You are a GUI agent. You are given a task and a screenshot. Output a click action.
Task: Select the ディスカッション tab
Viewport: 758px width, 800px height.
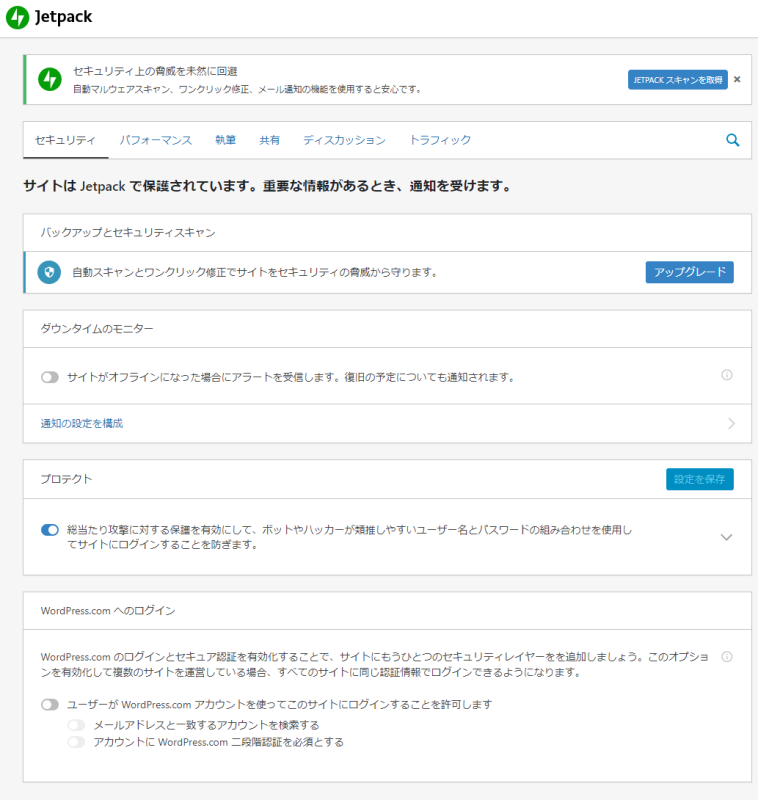click(x=344, y=140)
